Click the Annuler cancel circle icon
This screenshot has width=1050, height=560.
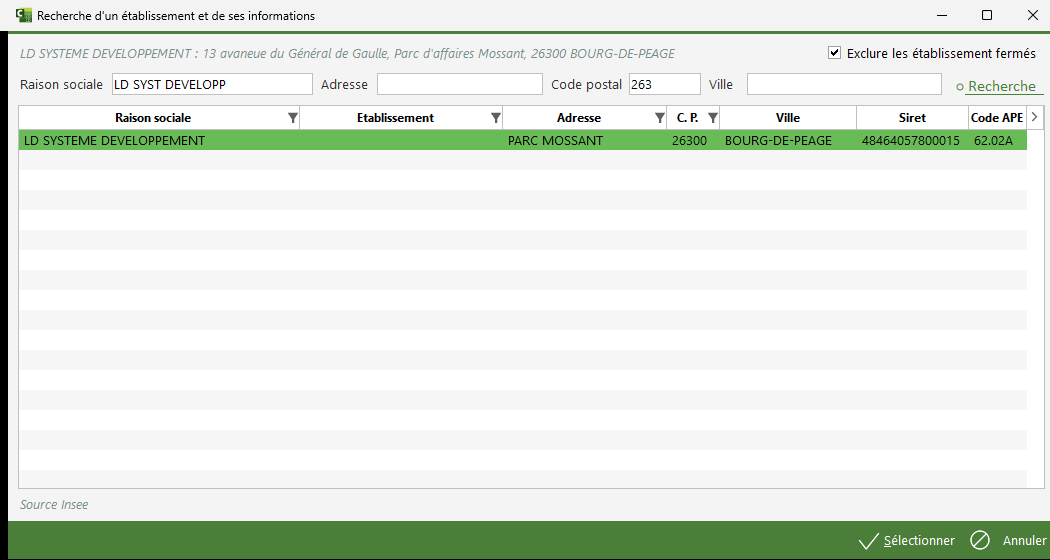(980, 540)
